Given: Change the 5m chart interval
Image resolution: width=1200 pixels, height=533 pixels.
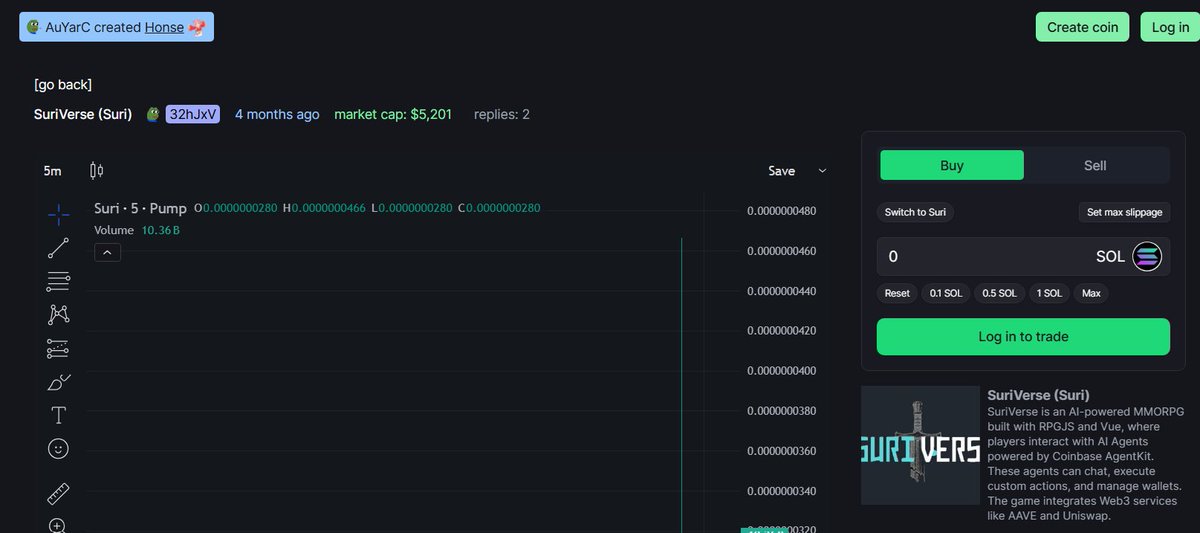Looking at the screenshot, I should point(52,171).
